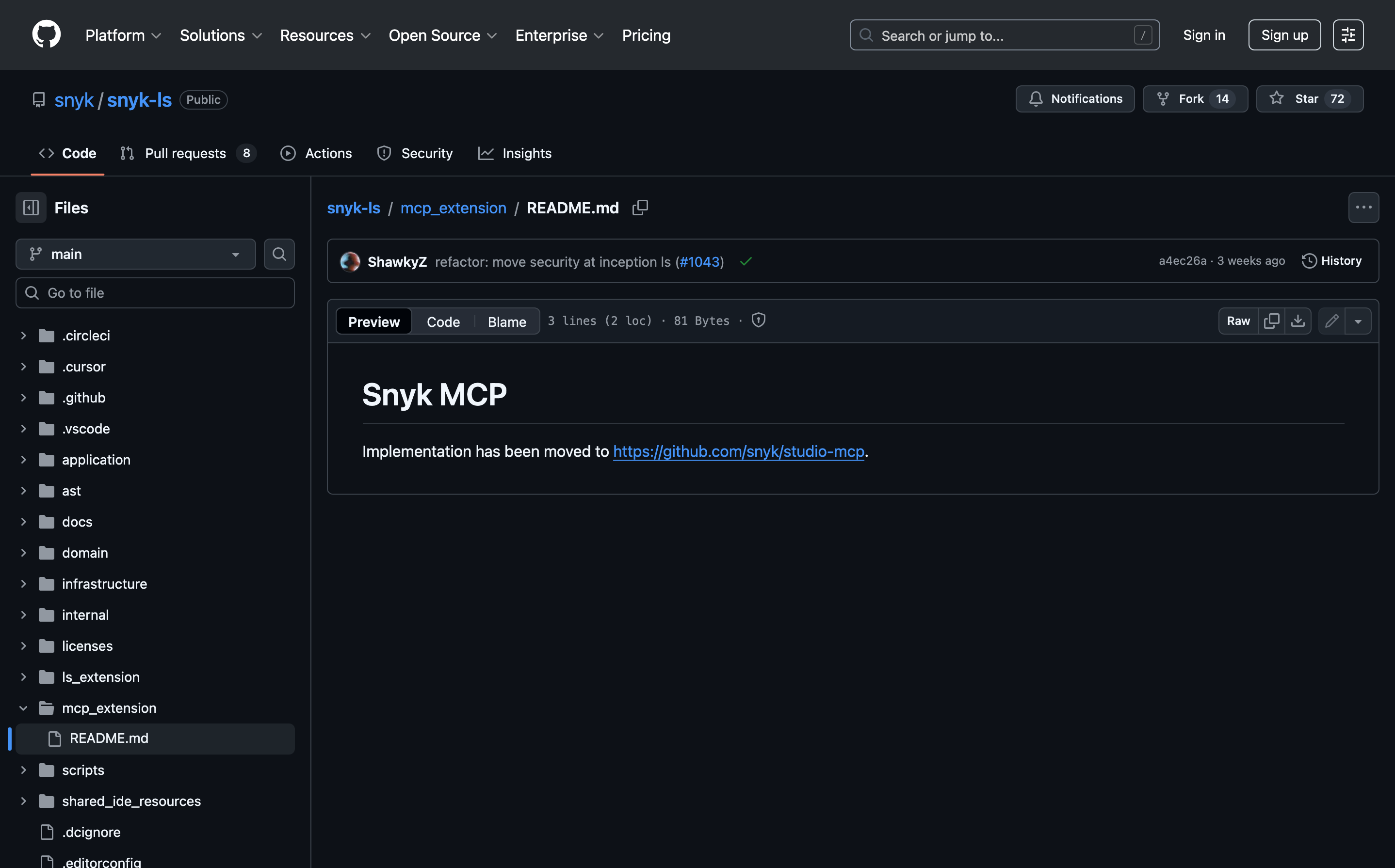The image size is (1395, 868).
Task: Click the shield security icon by file size
Action: 758,321
